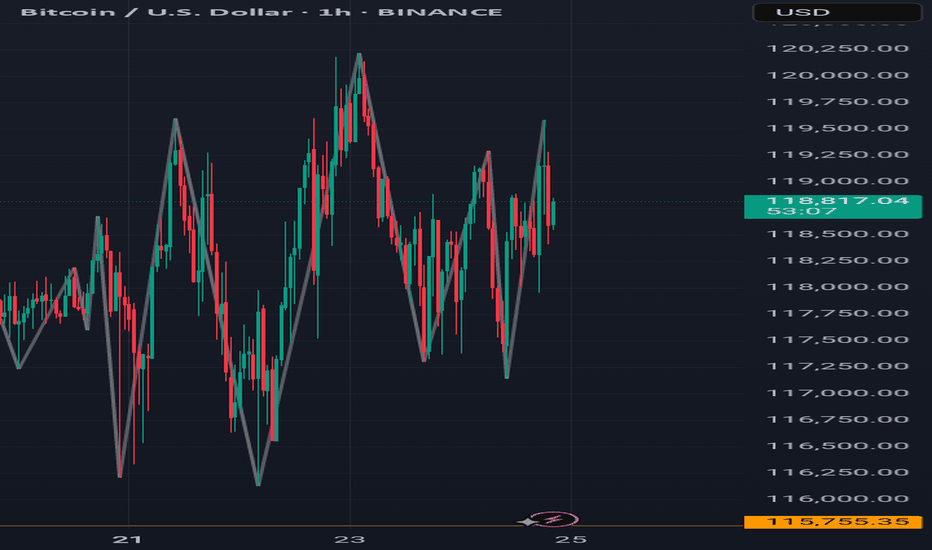Click the green current price label 118,817.04

click(x=833, y=206)
